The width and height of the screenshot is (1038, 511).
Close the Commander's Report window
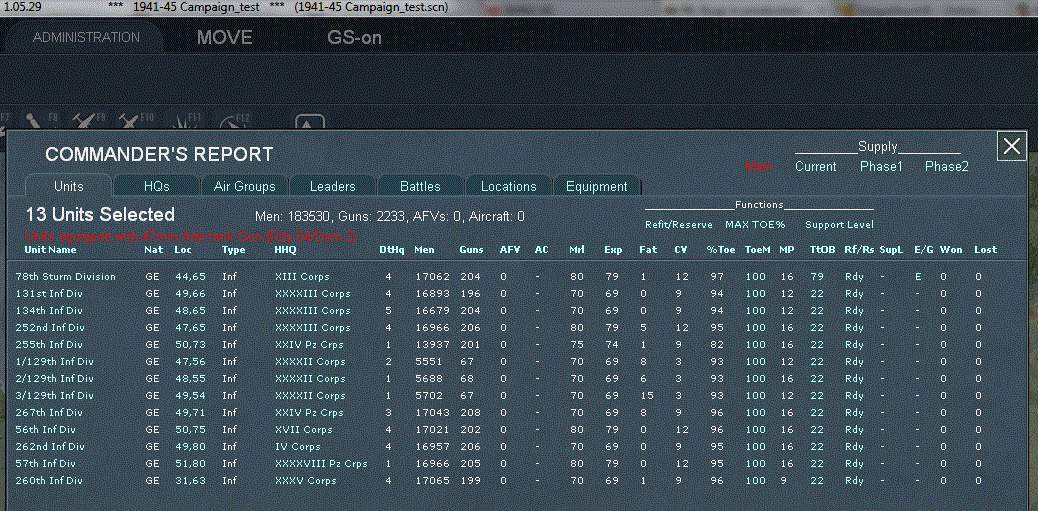1012,146
